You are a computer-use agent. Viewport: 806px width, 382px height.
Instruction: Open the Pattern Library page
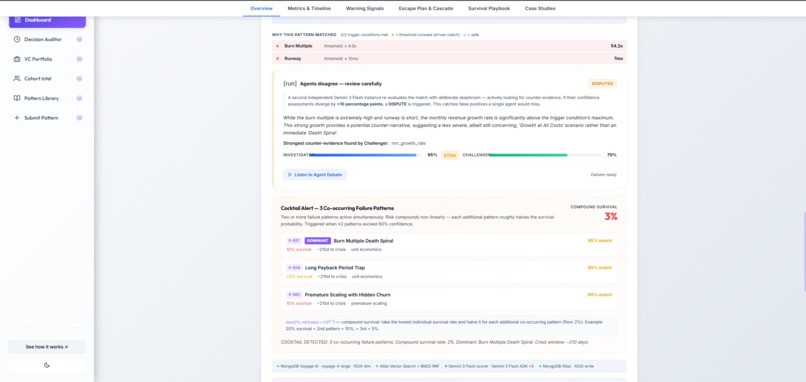pos(47,98)
